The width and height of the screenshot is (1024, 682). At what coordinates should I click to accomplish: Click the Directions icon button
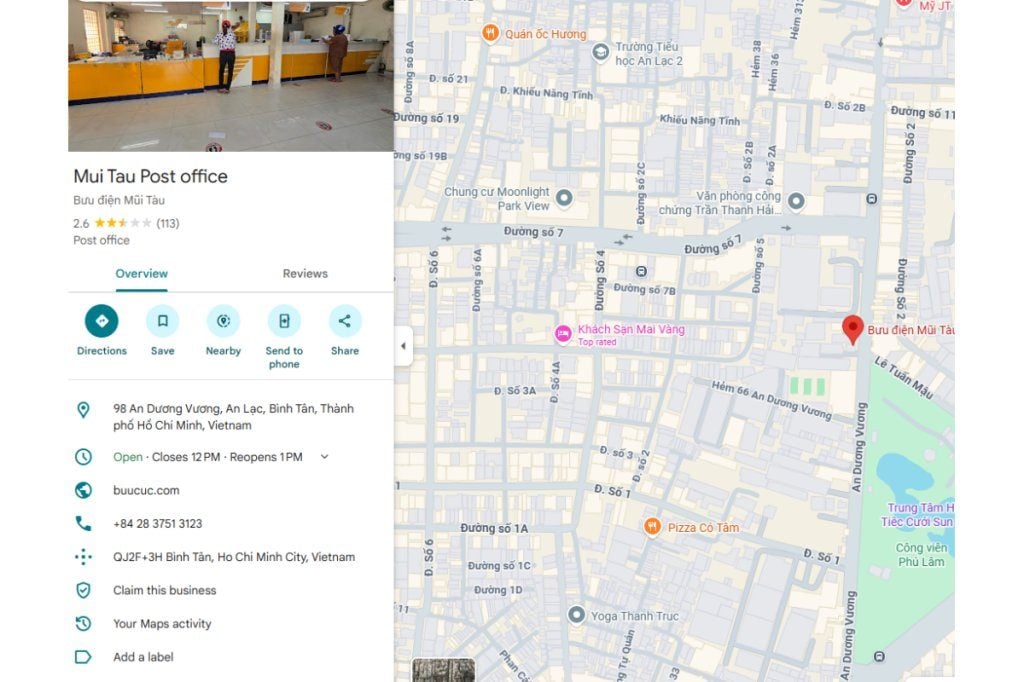point(102,321)
